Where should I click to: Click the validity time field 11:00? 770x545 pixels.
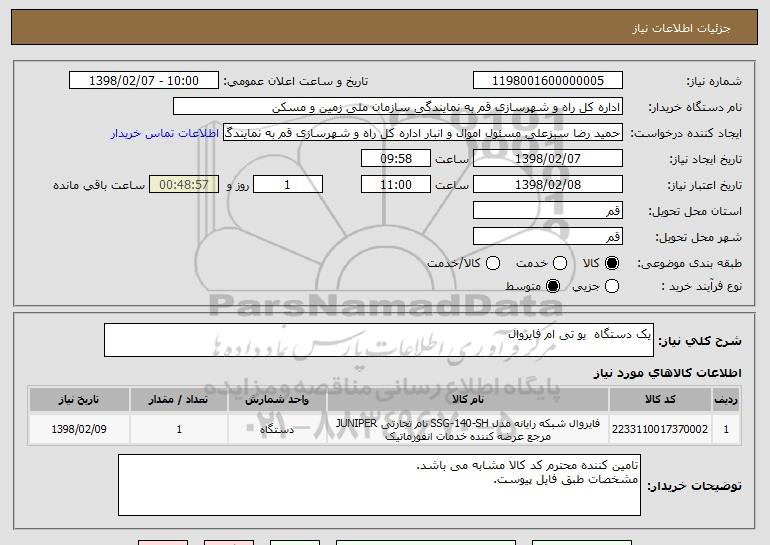click(x=396, y=185)
